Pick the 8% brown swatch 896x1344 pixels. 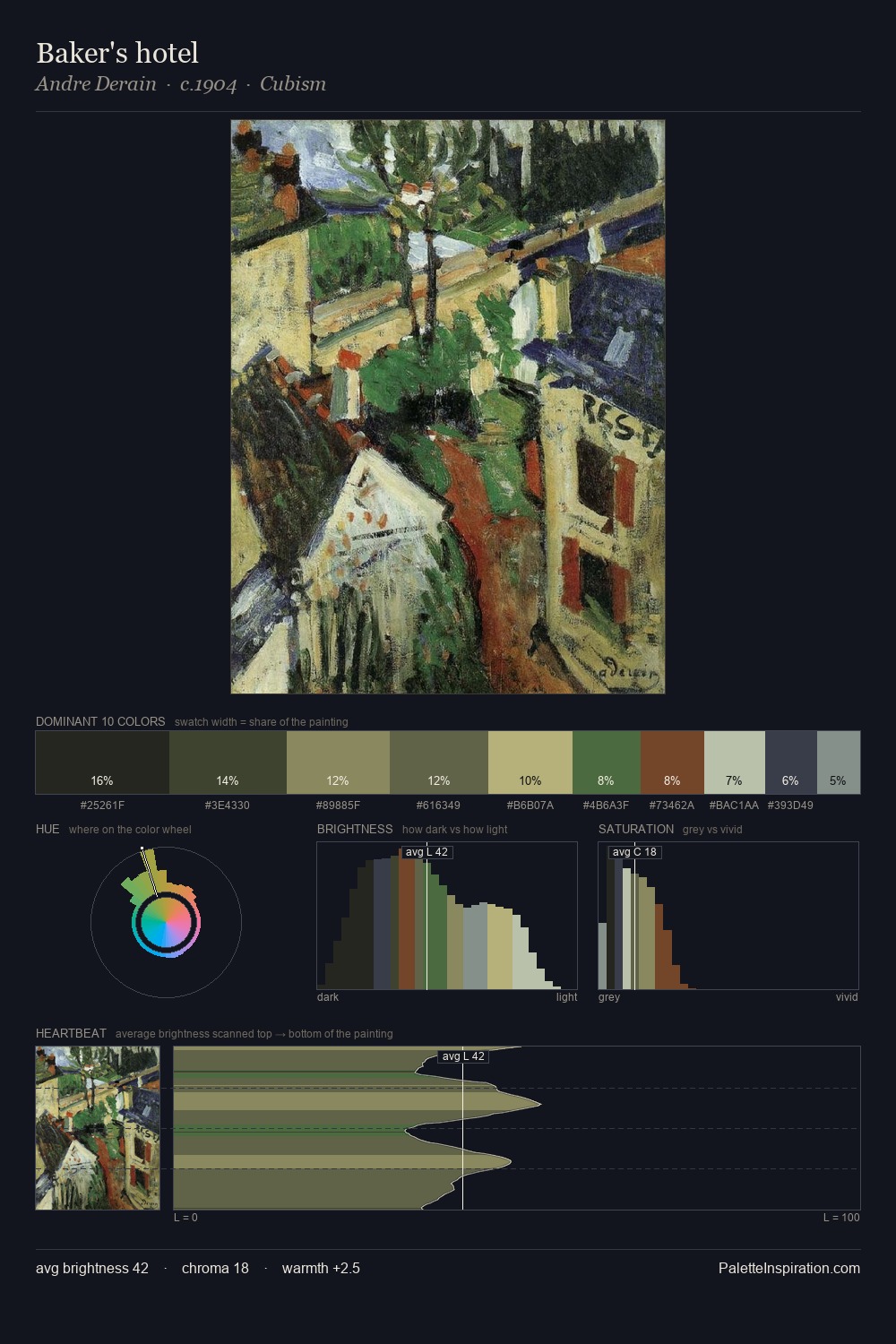(672, 762)
